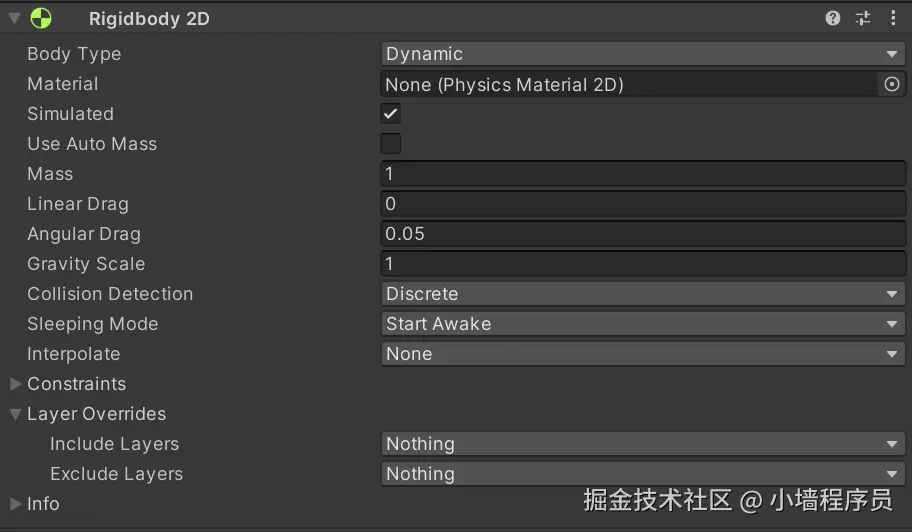Screen dimensions: 912x532
Task: Open the Interpolate dropdown
Action: click(643, 354)
